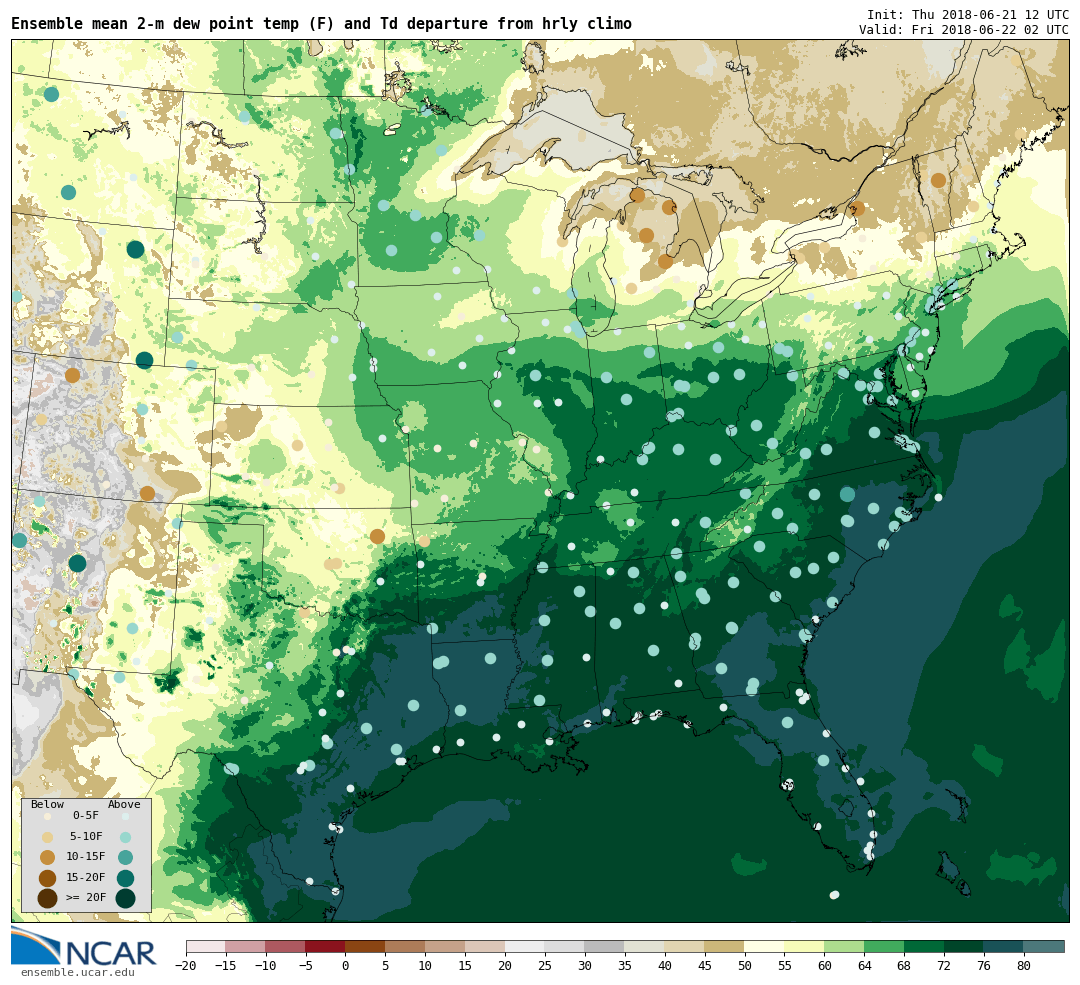Click the above >=20F darkest teal legend dot

click(x=125, y=899)
